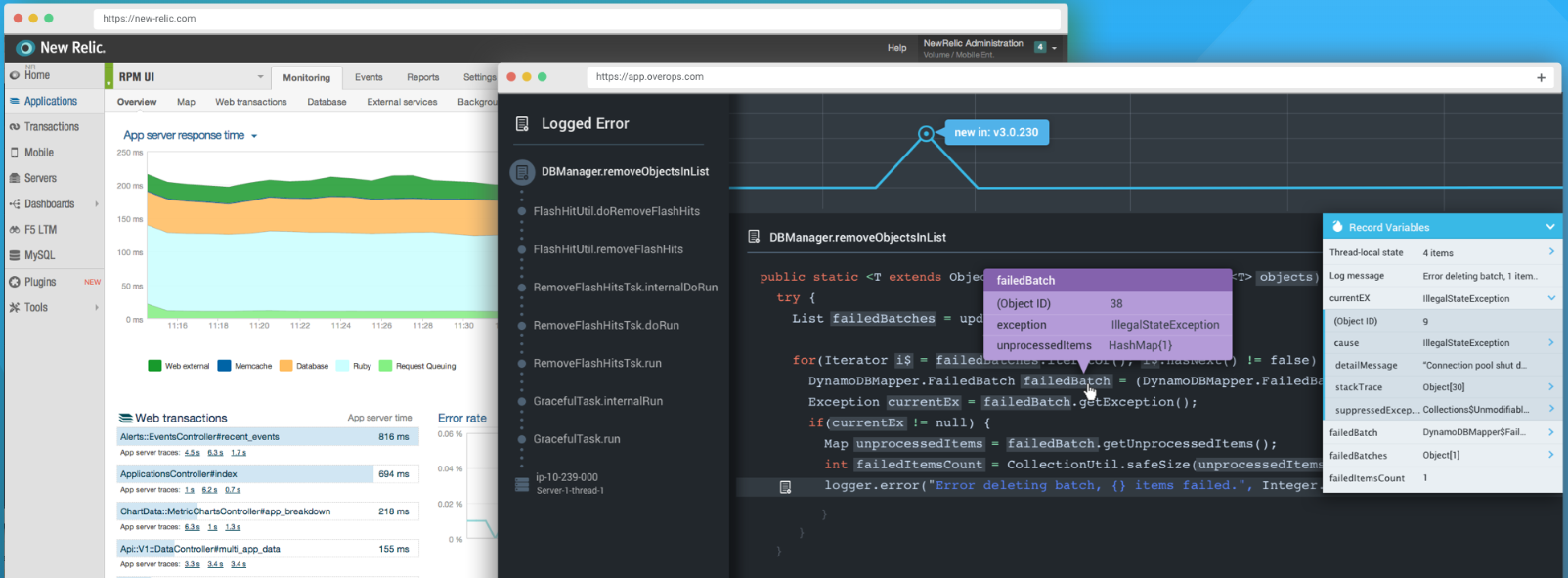Collapse the Record Variables panel
The image size is (1568, 578).
[1550, 227]
